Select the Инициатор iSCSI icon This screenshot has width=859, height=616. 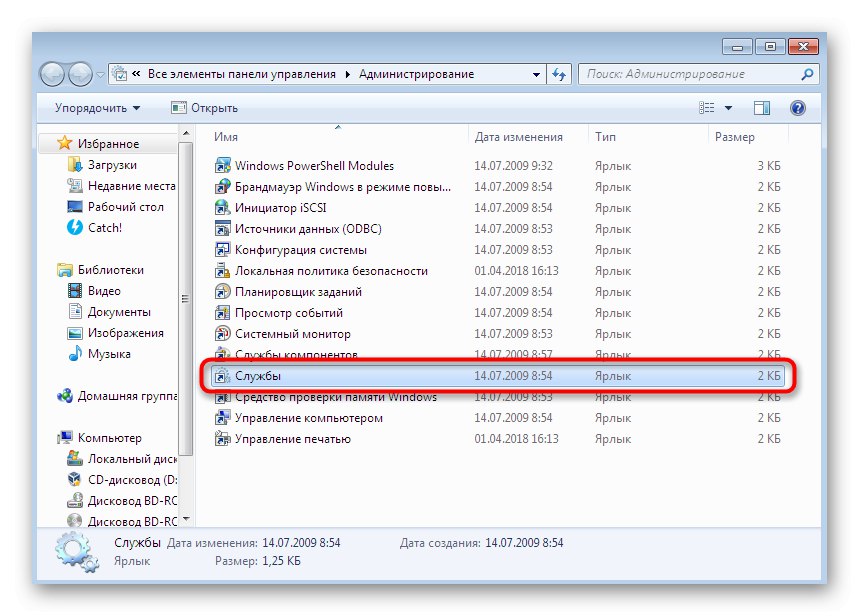(222, 208)
